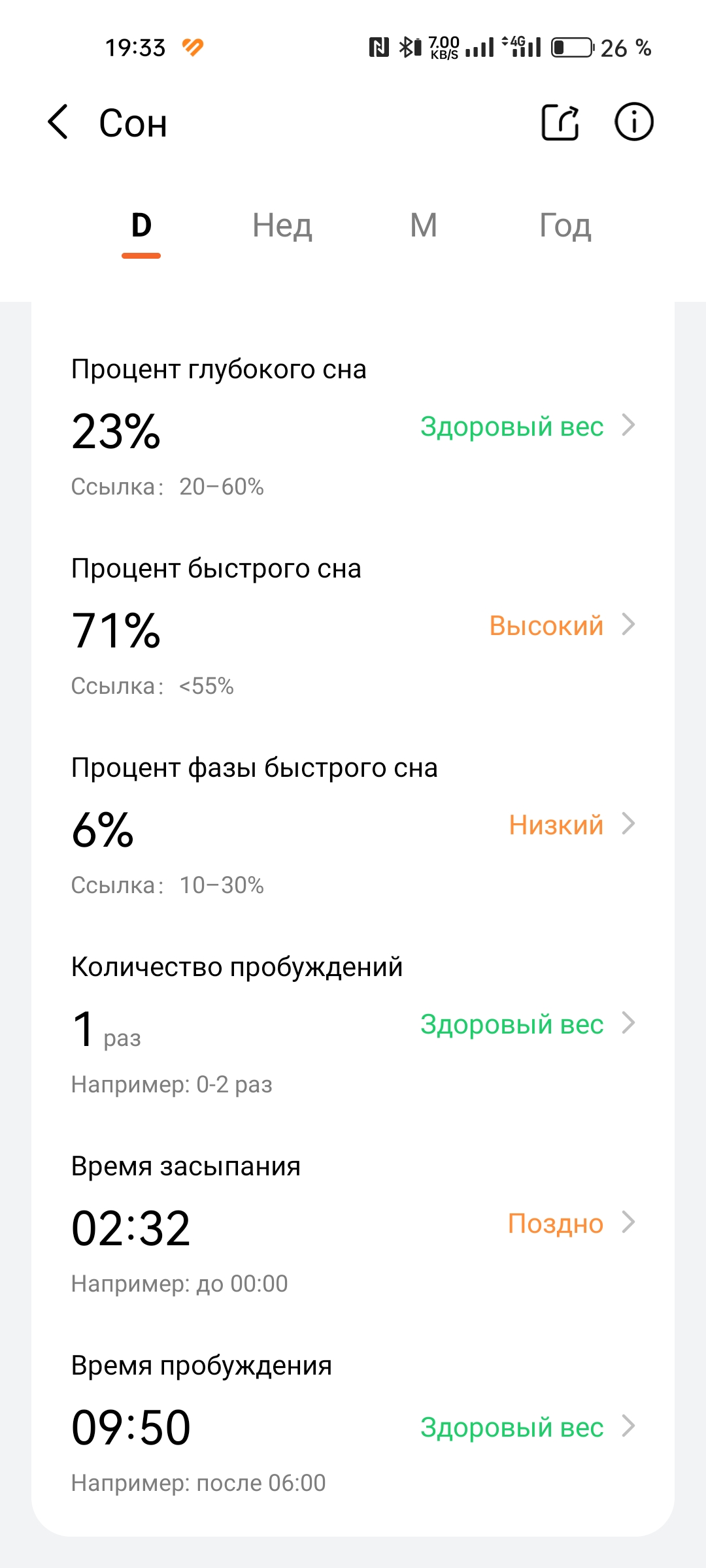Select the Год tab

click(565, 225)
